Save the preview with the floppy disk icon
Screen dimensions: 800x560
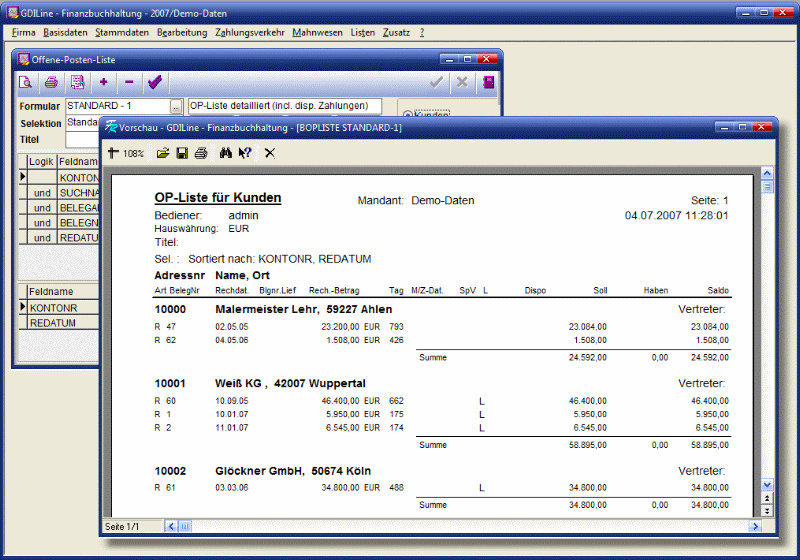182,153
